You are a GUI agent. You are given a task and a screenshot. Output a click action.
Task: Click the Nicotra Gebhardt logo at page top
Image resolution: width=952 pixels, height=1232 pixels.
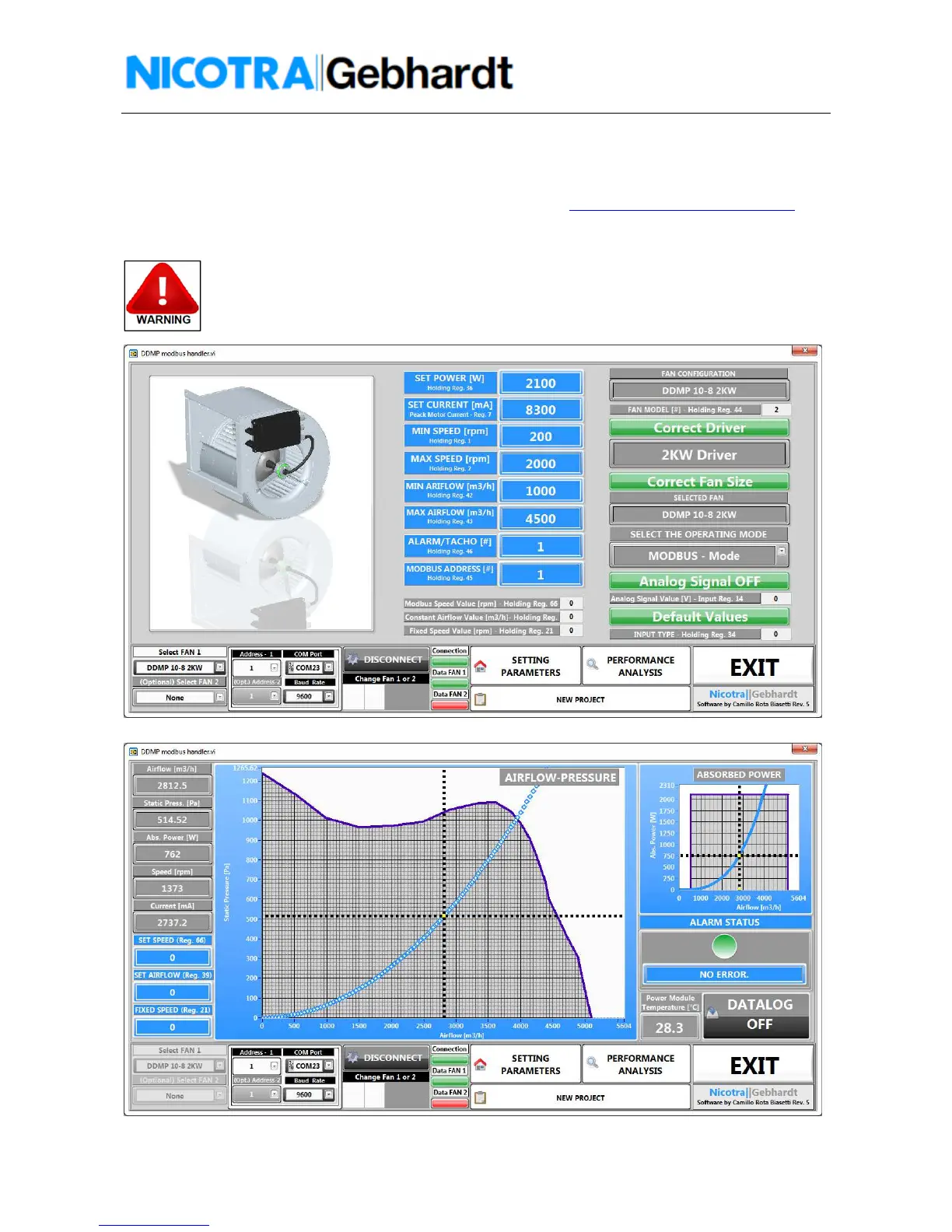[320, 73]
